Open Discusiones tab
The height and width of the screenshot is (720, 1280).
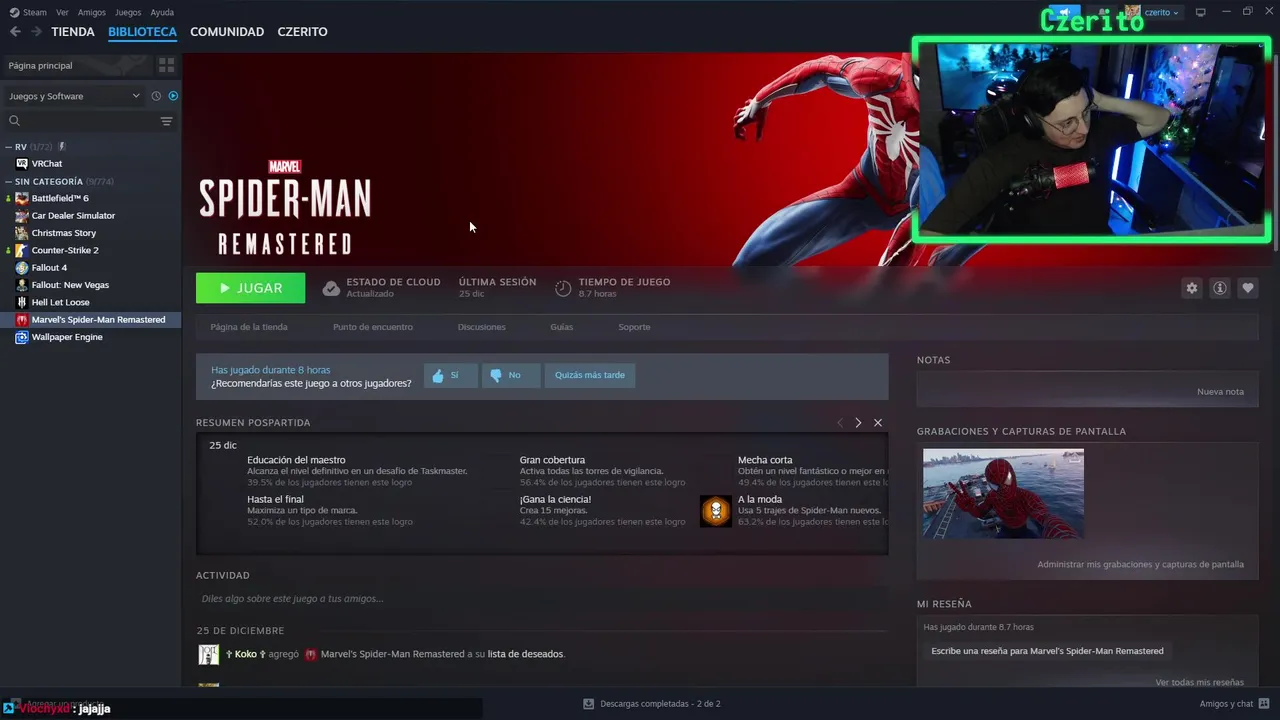pos(482,327)
